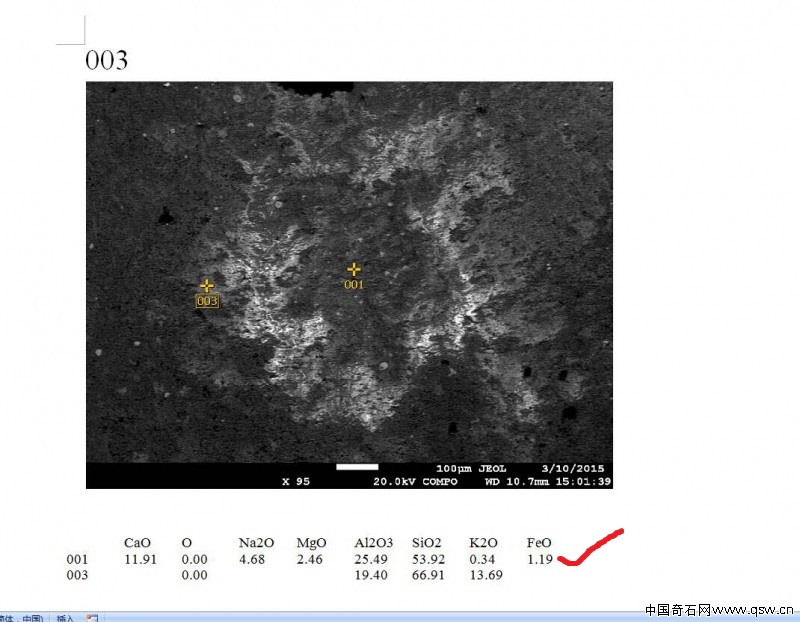Viewport: 800px width, 622px height.
Task: Click the 100µm scale label
Action: point(454,468)
